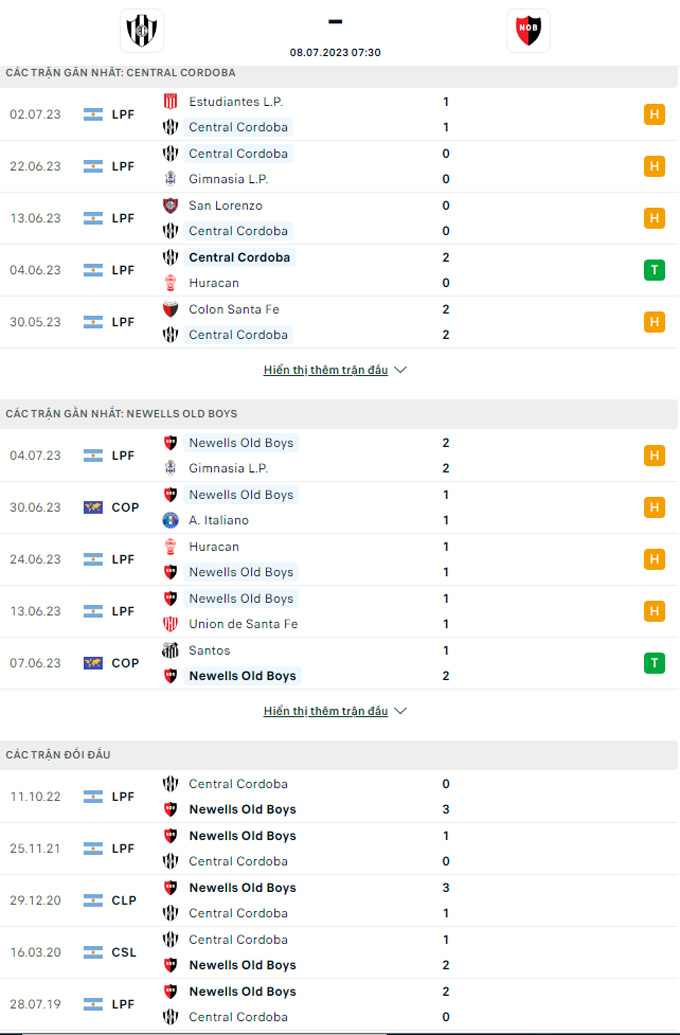Click the green T badge for Santos match
The width and height of the screenshot is (680, 1035).
click(x=654, y=663)
